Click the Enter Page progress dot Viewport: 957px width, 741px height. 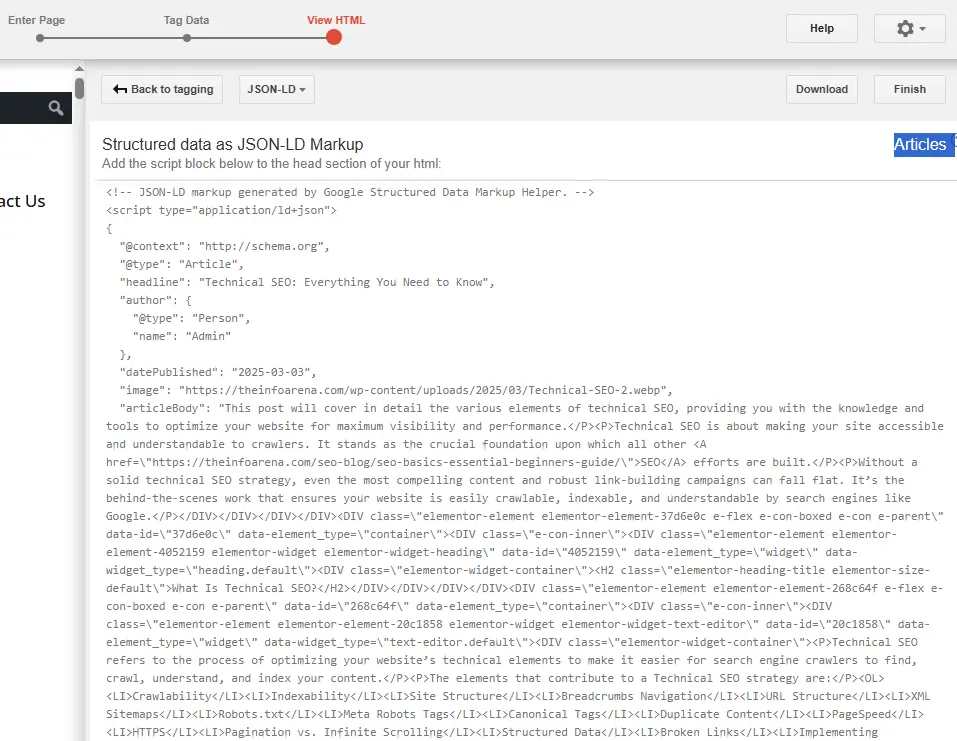(x=40, y=38)
